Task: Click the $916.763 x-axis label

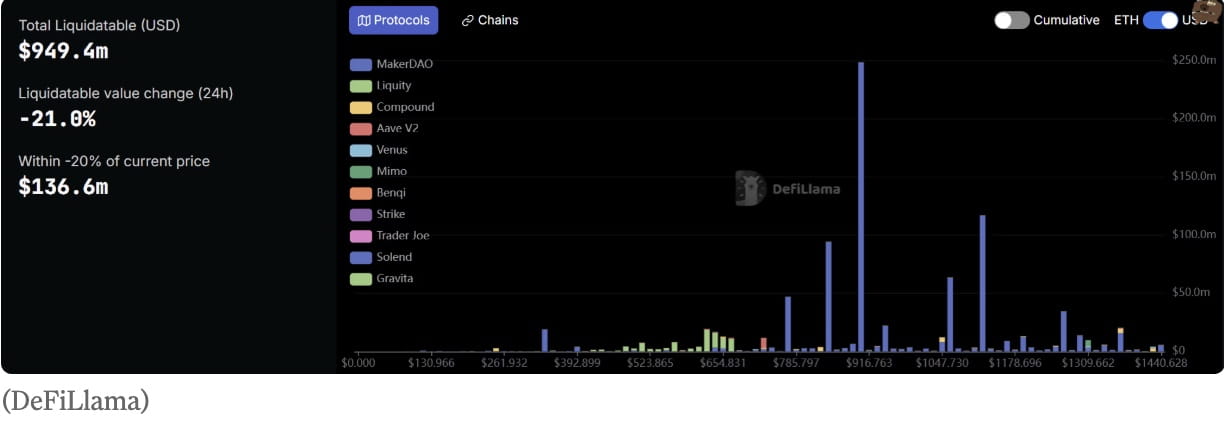Action: 869,363
